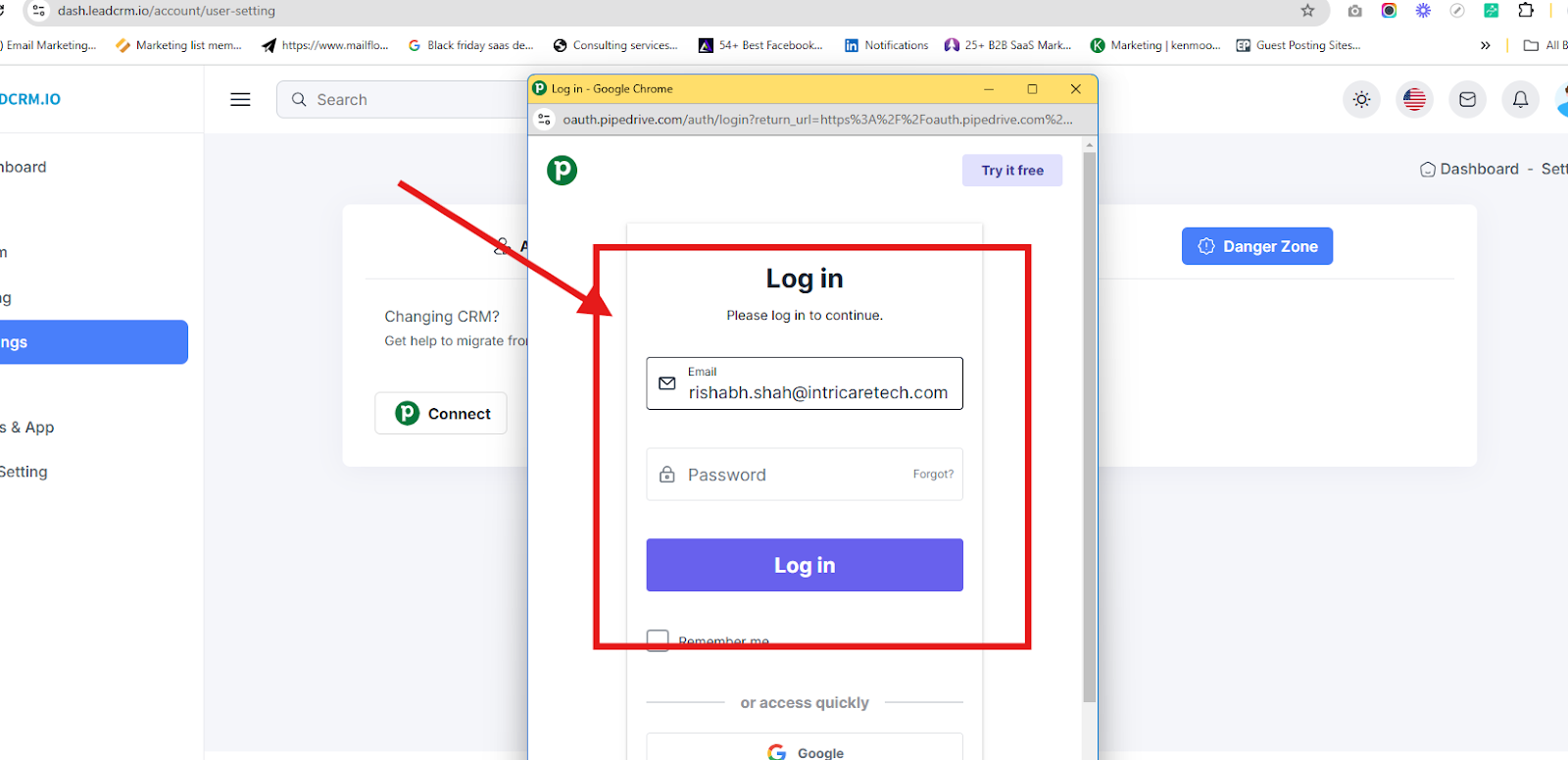Click the green extension icon in toolbar

pos(1491,11)
